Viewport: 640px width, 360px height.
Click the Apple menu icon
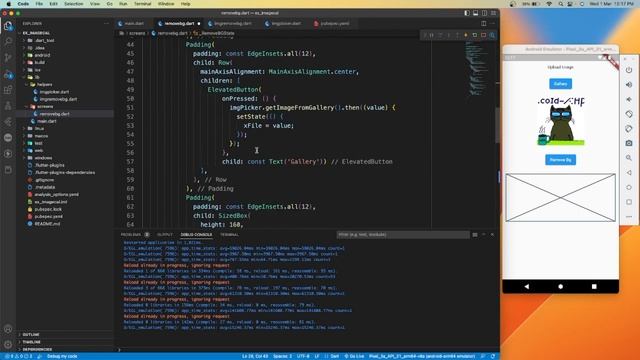9,4
